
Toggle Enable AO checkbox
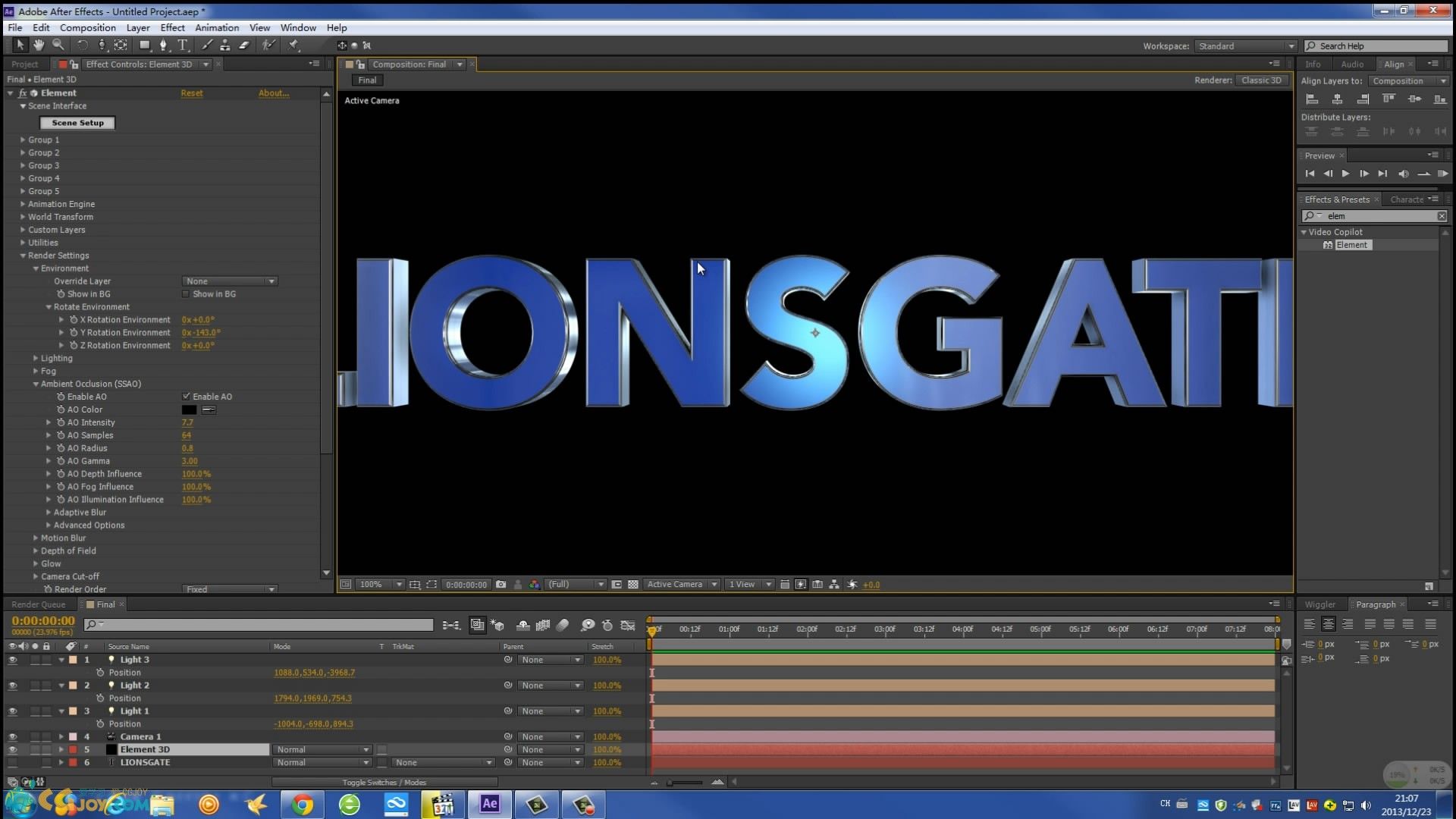click(x=186, y=397)
